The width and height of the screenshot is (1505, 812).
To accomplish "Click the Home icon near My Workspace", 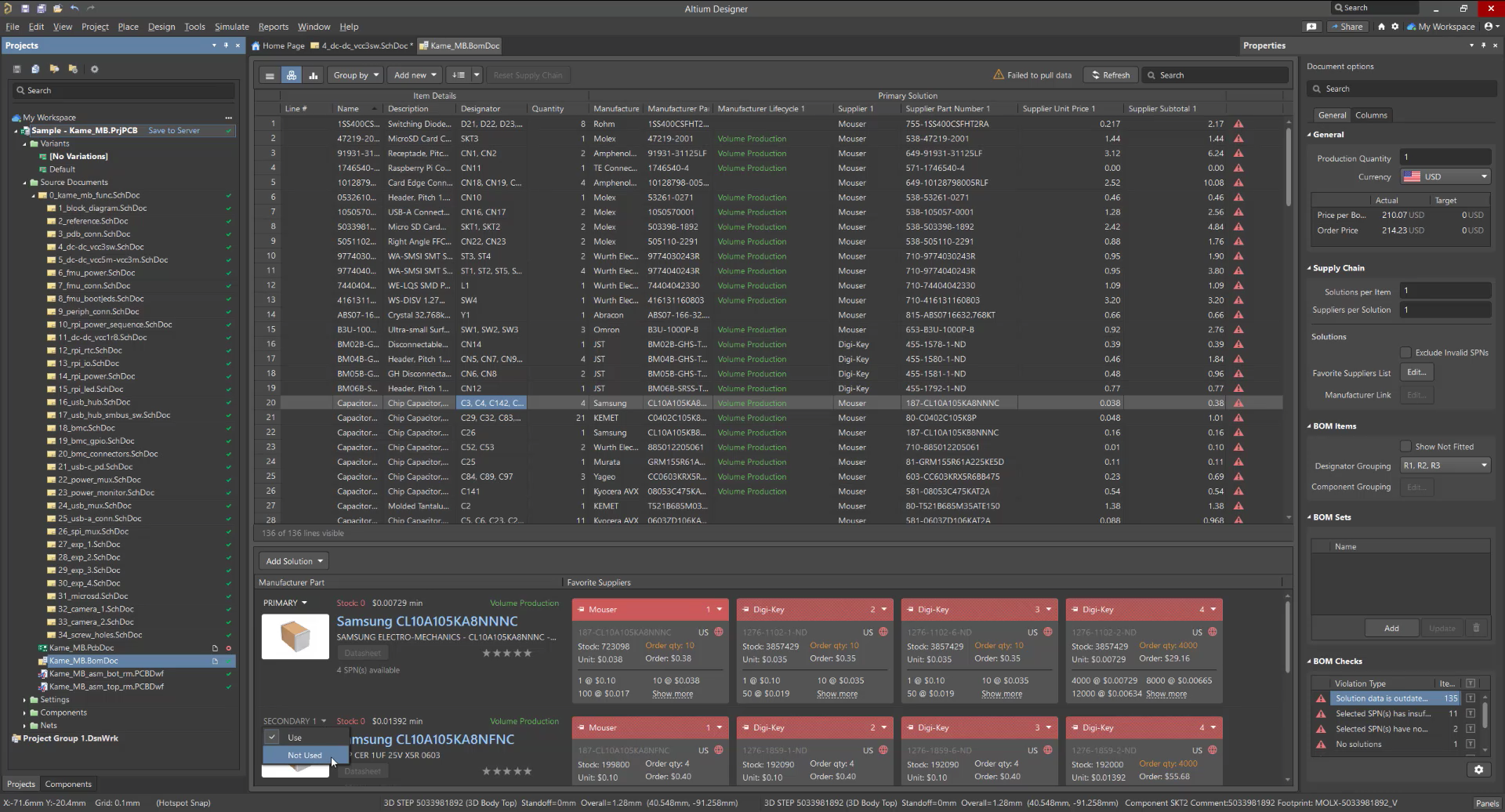I will click(1380, 26).
